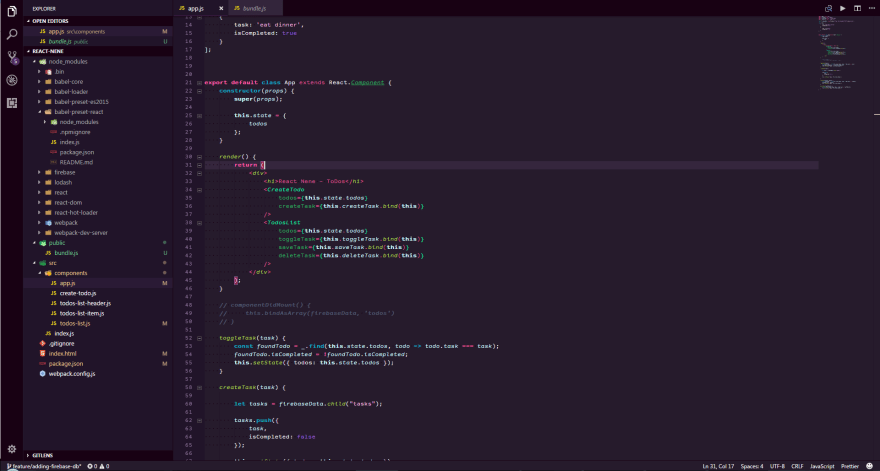Change indentation via Spaces: 4
Image resolution: width=880 pixels, height=471 pixels.
tap(751, 467)
